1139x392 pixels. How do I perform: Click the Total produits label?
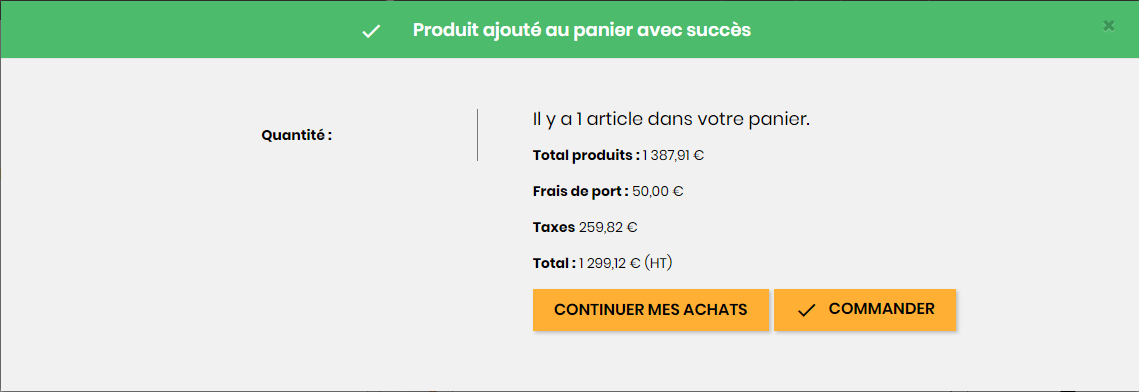tap(586, 155)
